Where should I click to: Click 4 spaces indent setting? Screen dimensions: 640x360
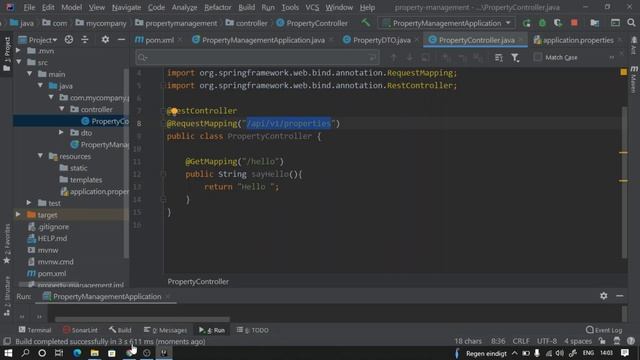coord(578,341)
